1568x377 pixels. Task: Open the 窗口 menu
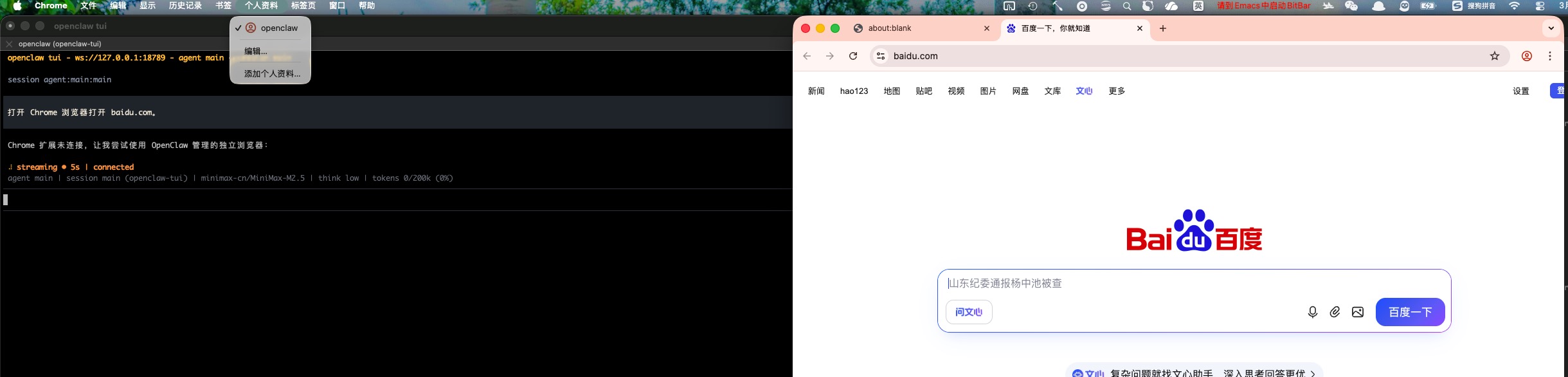pyautogui.click(x=337, y=6)
